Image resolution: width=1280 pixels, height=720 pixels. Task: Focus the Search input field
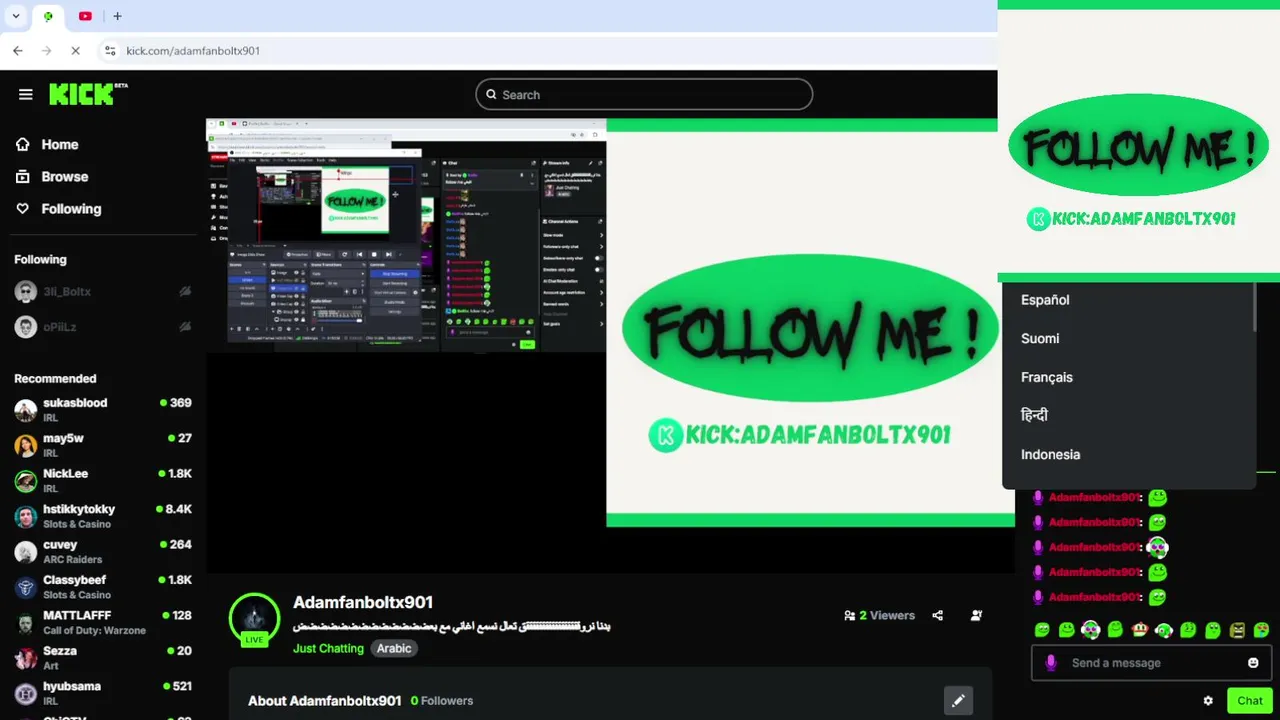pyautogui.click(x=644, y=94)
